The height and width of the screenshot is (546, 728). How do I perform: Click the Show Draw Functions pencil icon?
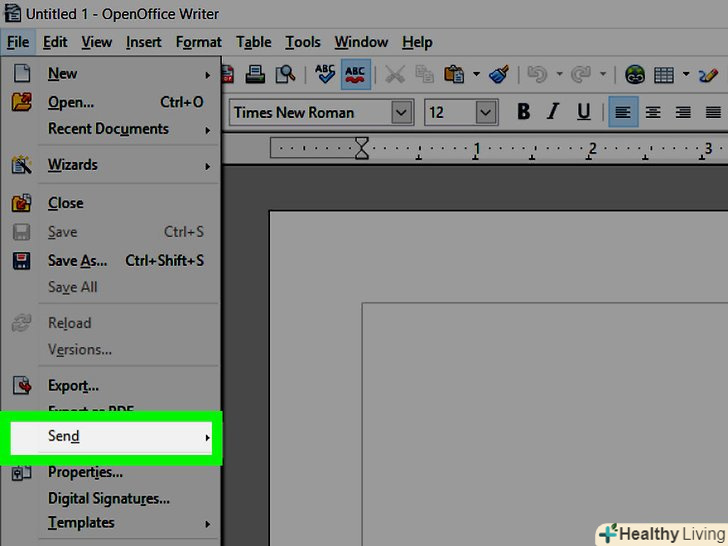coord(708,75)
